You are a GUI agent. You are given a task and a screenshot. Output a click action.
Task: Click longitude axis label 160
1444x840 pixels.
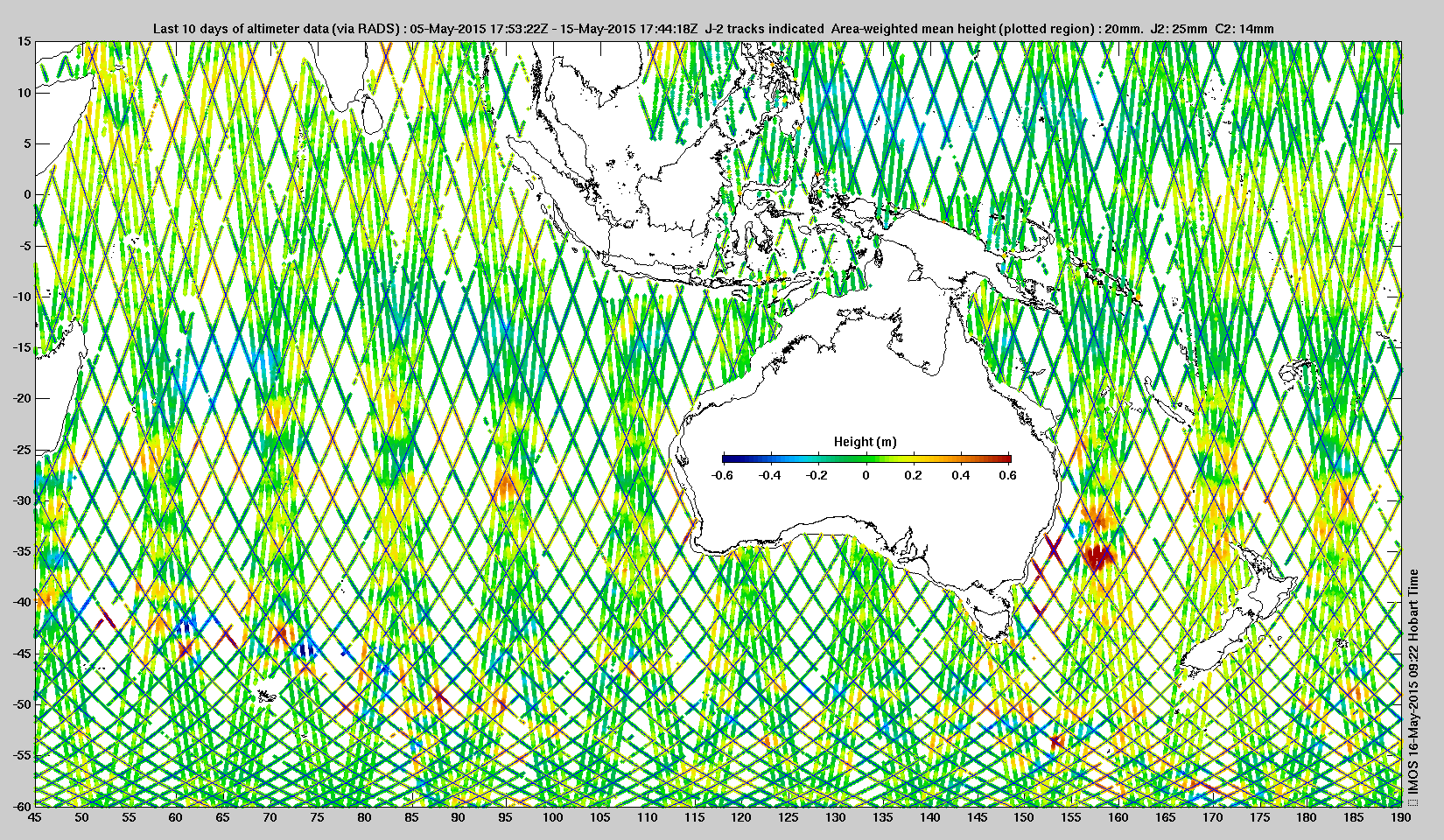(1118, 817)
